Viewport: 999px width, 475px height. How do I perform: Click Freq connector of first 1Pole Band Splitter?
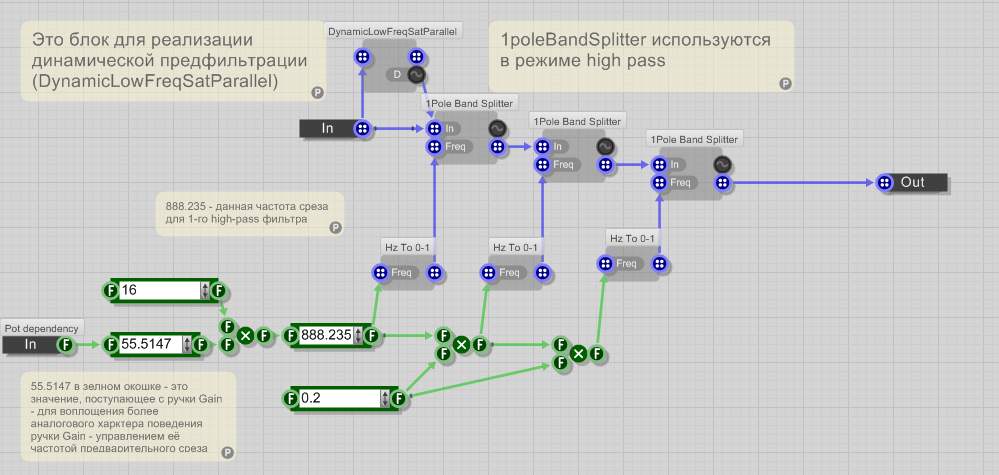click(x=434, y=147)
